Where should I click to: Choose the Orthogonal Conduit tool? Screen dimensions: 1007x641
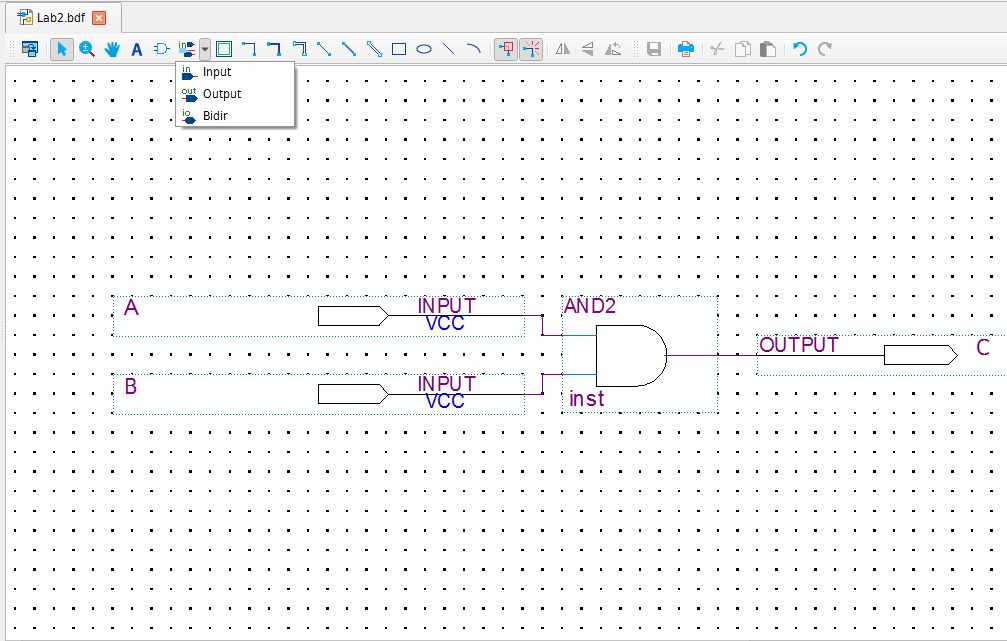[x=299, y=49]
